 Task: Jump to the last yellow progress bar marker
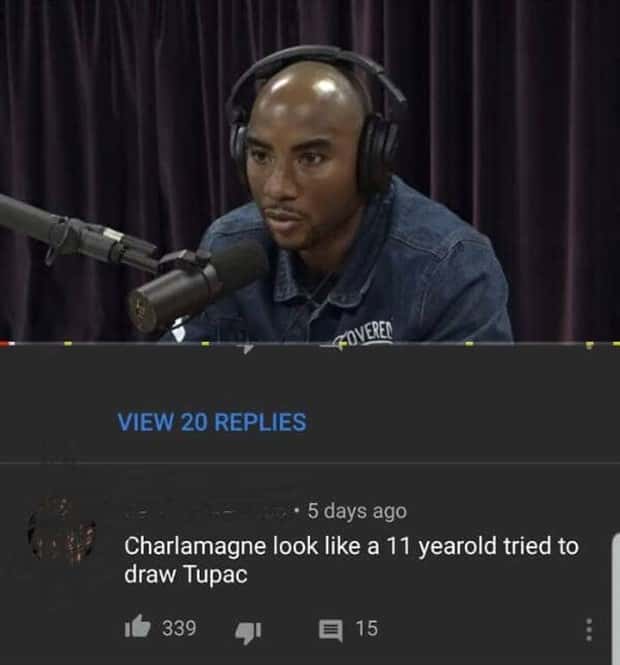coord(615,344)
